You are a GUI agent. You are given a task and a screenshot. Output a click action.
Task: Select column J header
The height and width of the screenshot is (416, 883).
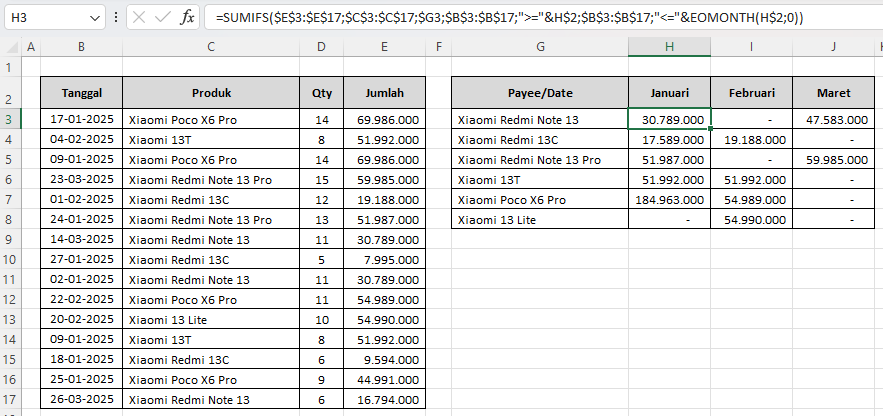pyautogui.click(x=833, y=47)
